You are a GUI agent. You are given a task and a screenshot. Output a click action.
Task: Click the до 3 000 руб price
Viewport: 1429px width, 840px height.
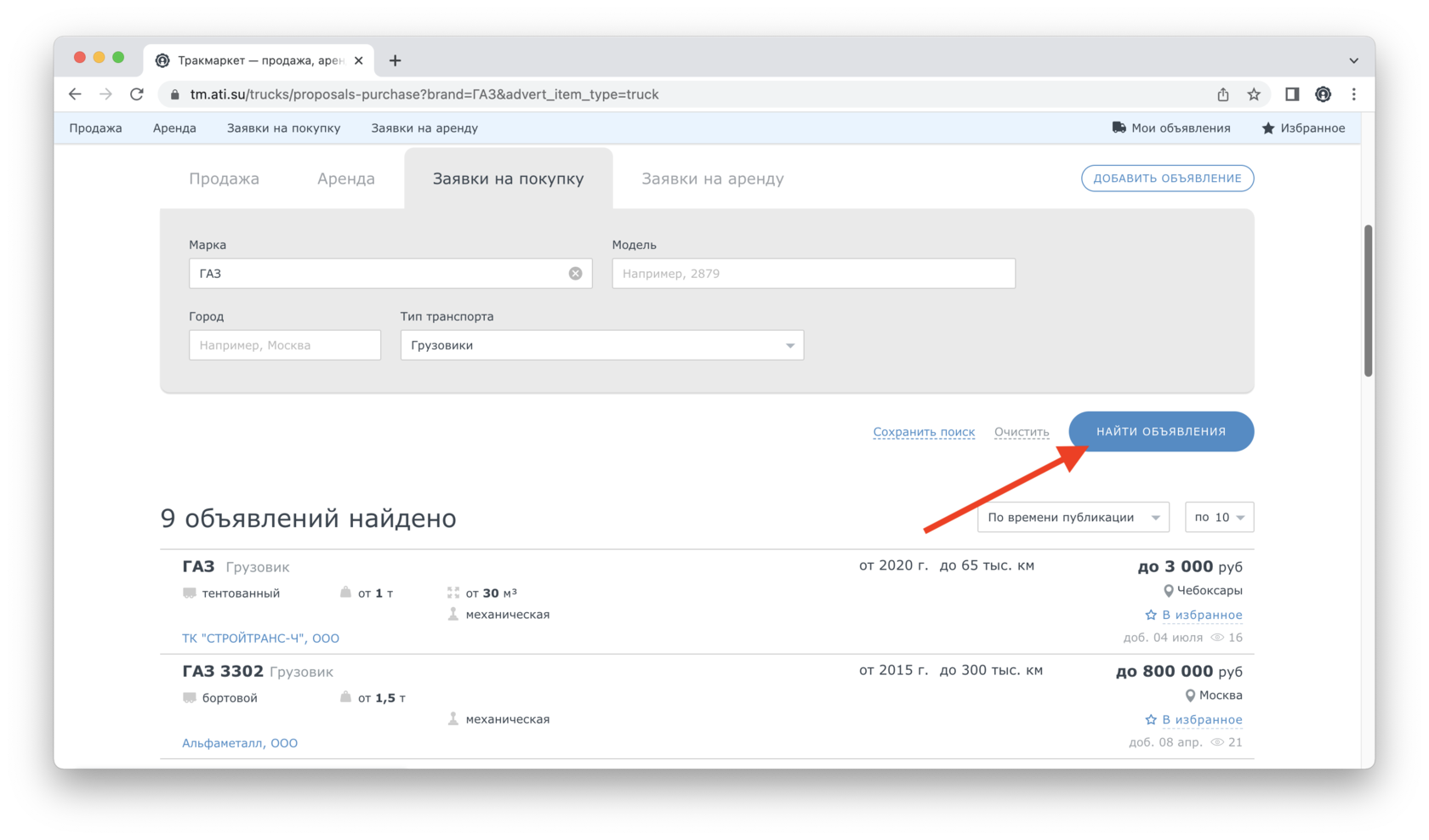[x=1190, y=566]
